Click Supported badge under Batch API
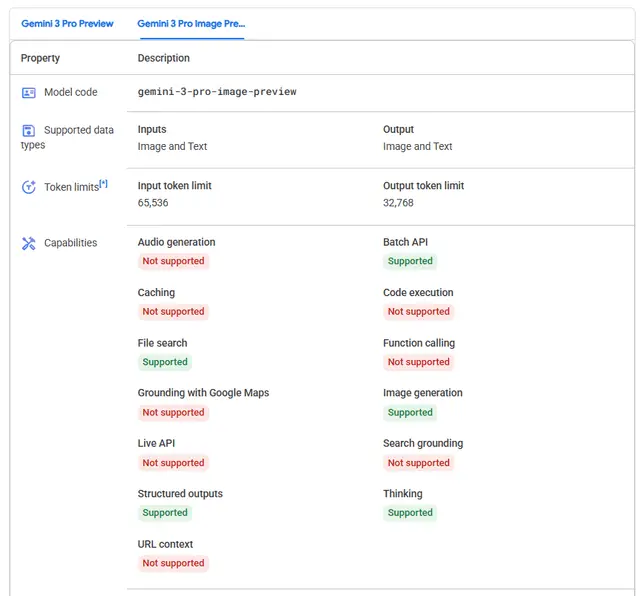Image resolution: width=640 pixels, height=596 pixels. [x=410, y=261]
